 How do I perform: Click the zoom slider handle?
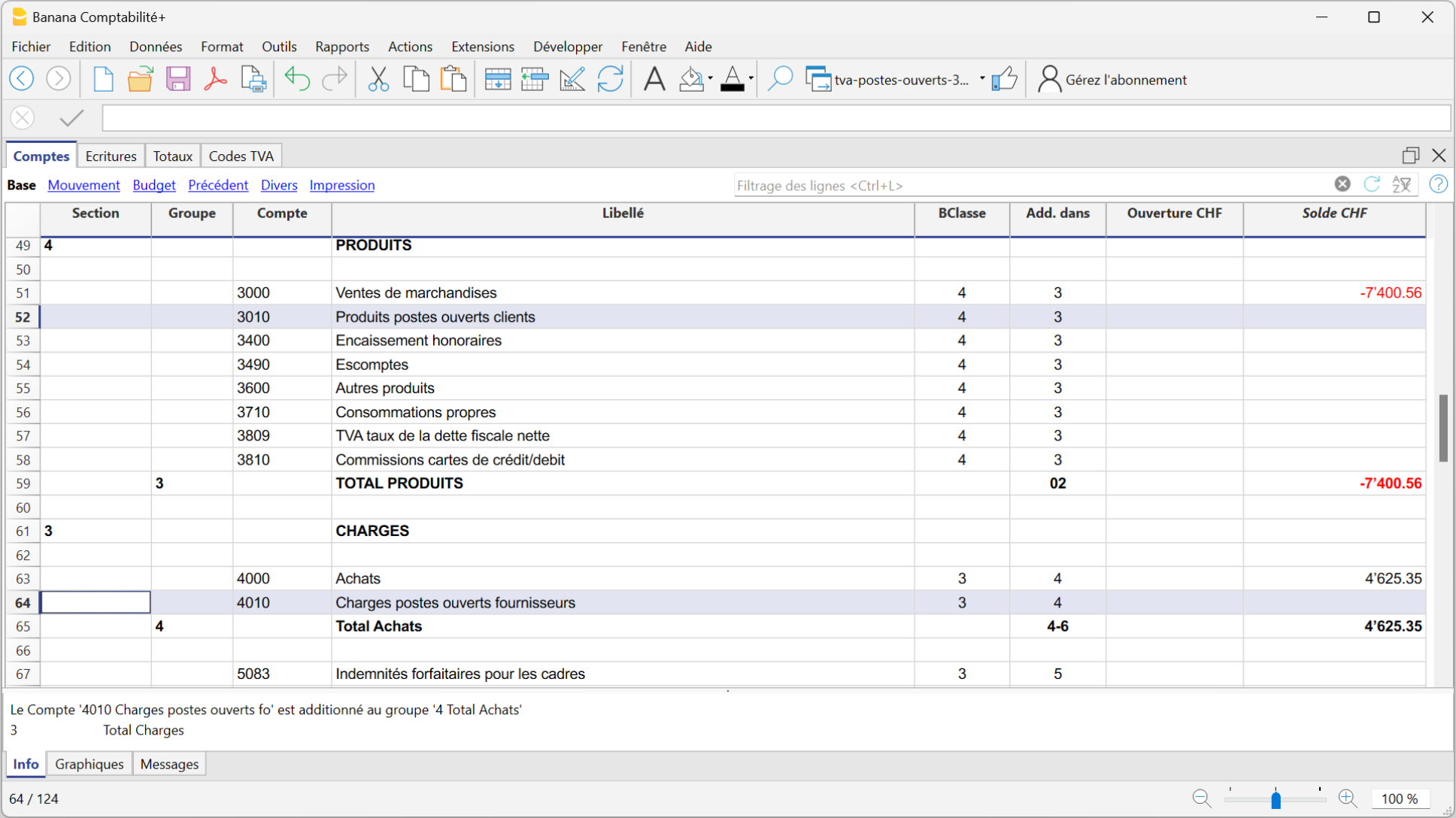1276,799
